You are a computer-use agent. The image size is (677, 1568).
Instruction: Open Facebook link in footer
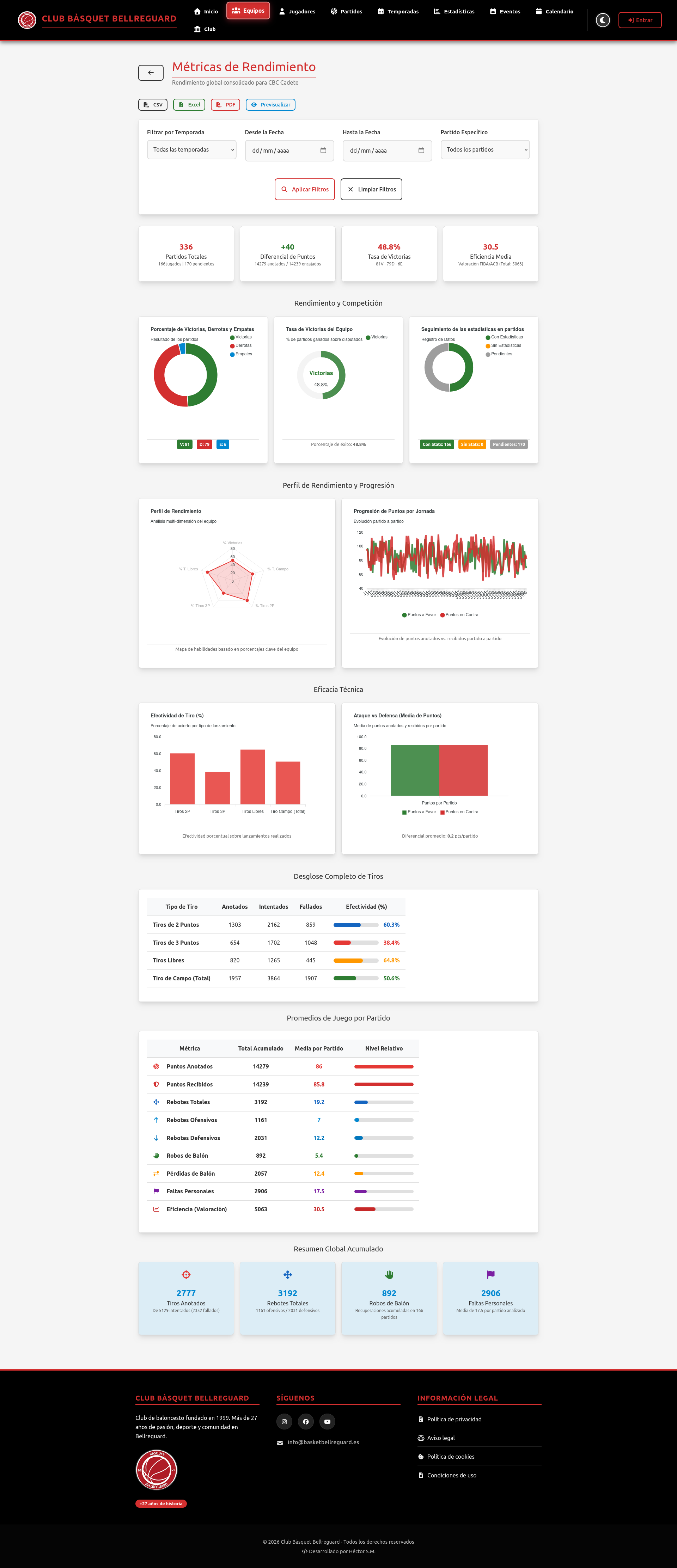click(306, 1422)
